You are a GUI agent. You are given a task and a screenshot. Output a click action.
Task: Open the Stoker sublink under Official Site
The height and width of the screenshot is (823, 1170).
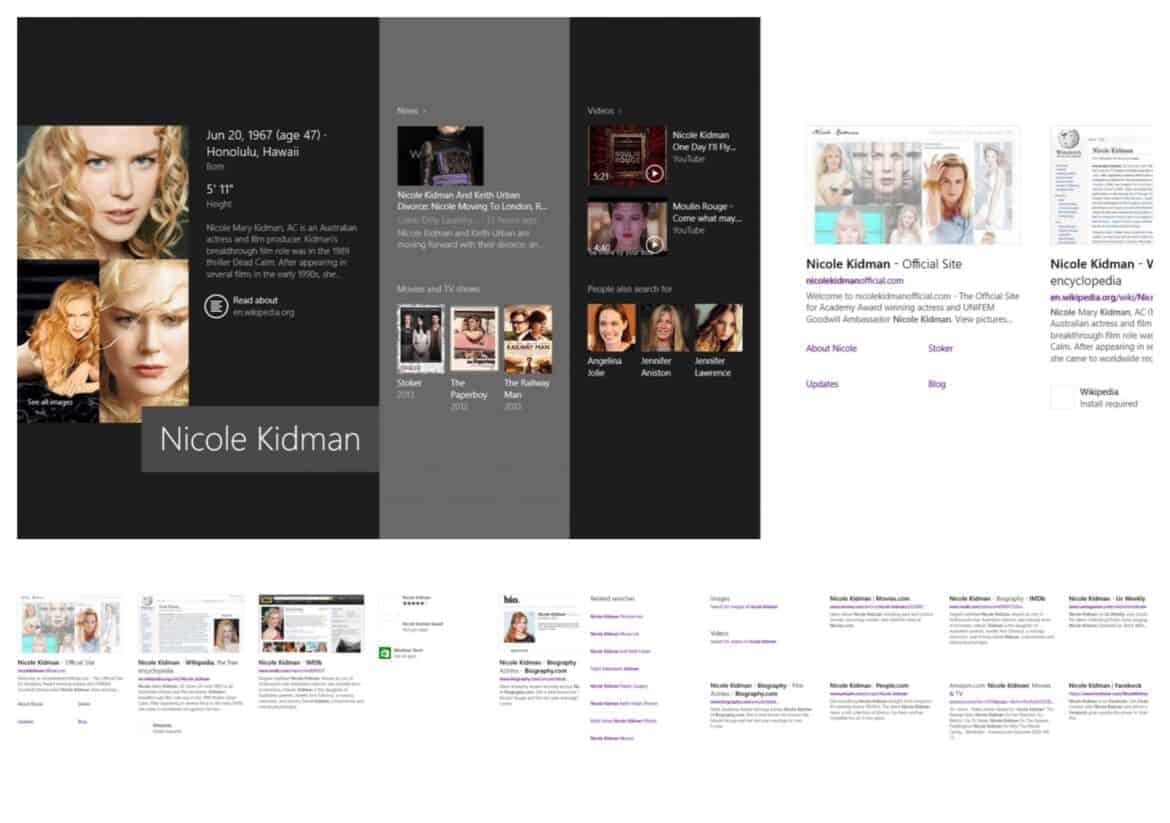click(x=940, y=348)
